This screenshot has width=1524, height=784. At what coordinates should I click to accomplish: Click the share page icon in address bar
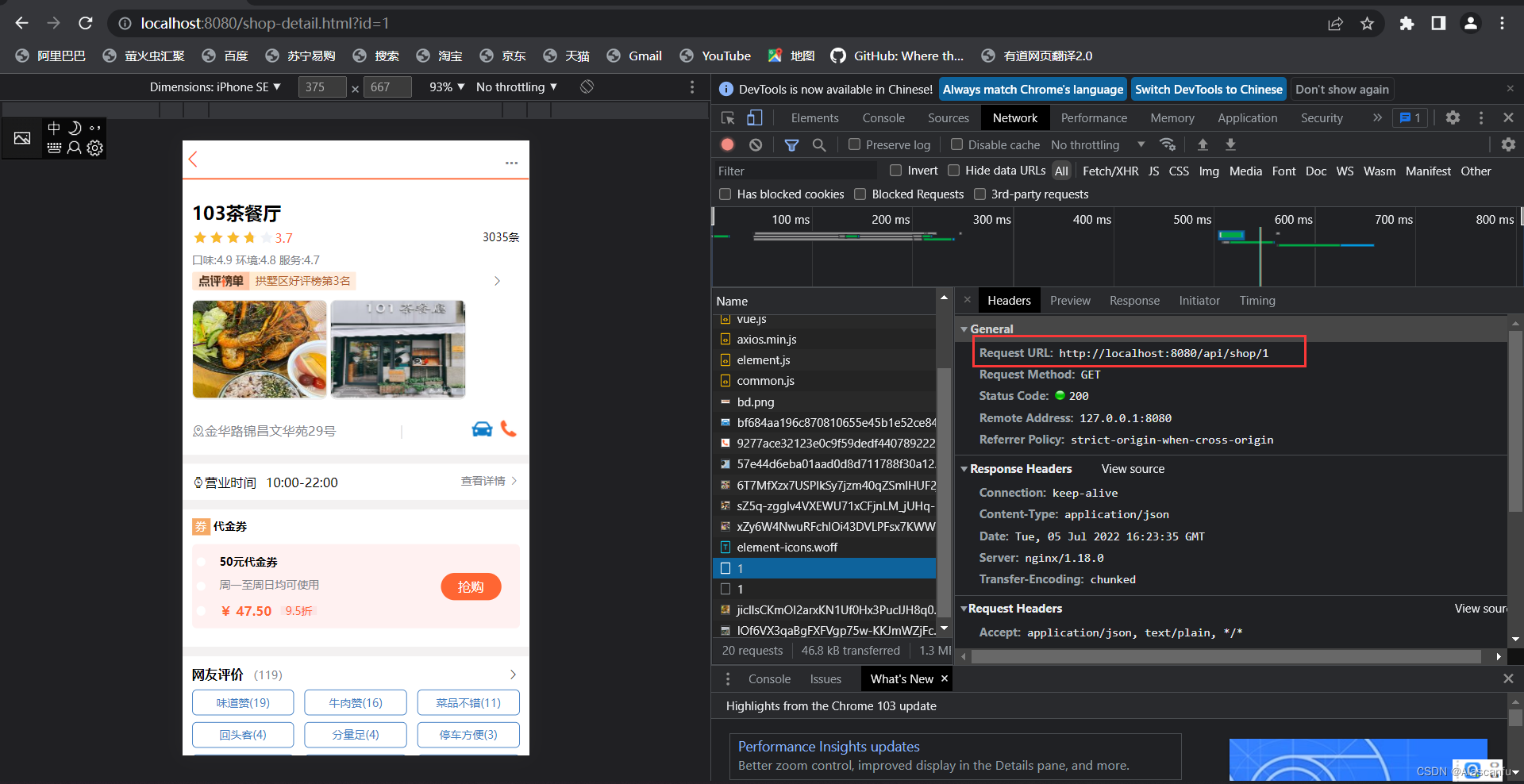click(x=1335, y=24)
